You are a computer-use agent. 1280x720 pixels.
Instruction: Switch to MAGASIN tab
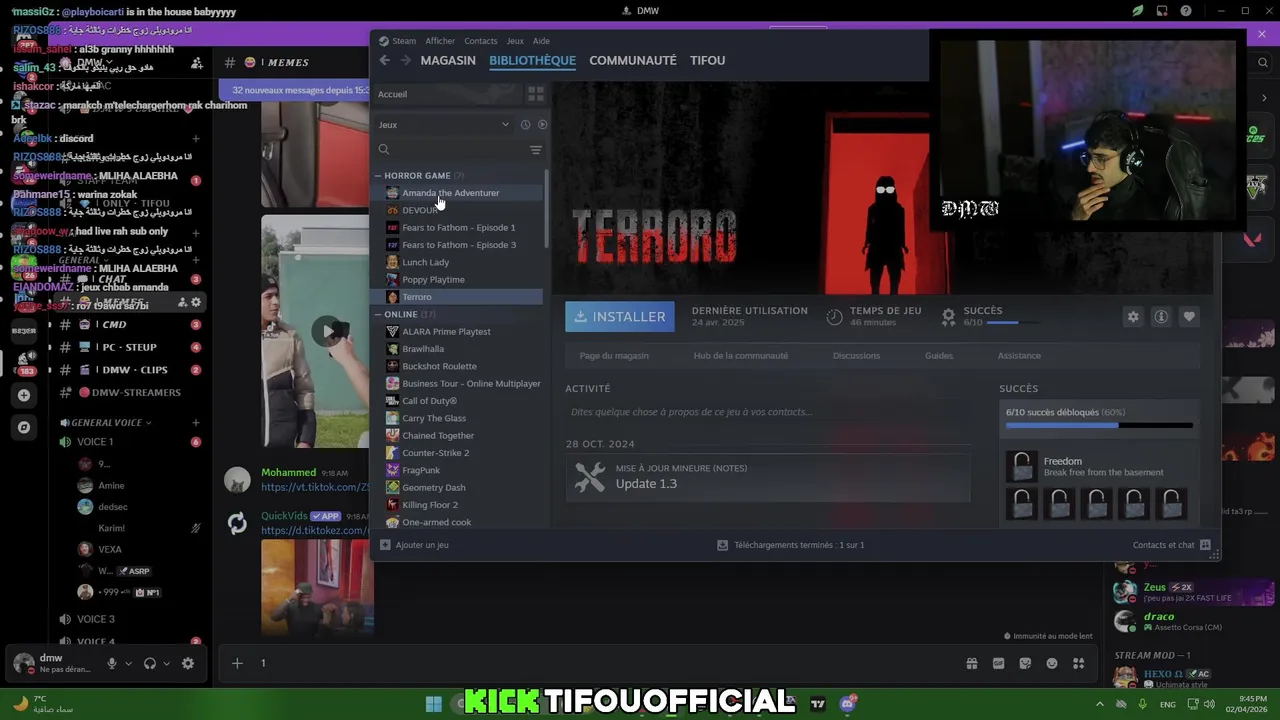coord(448,61)
